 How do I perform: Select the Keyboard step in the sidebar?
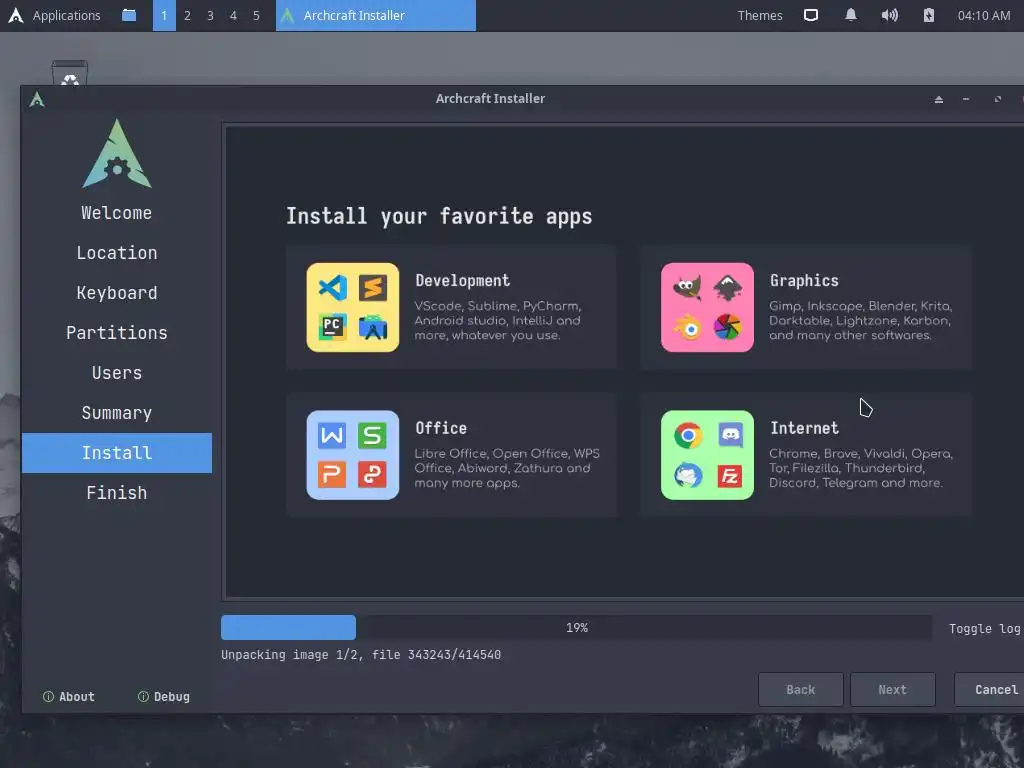click(117, 293)
